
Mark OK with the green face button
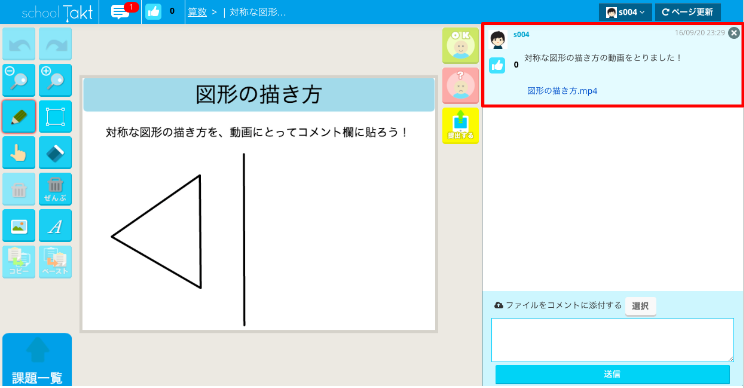(x=460, y=46)
